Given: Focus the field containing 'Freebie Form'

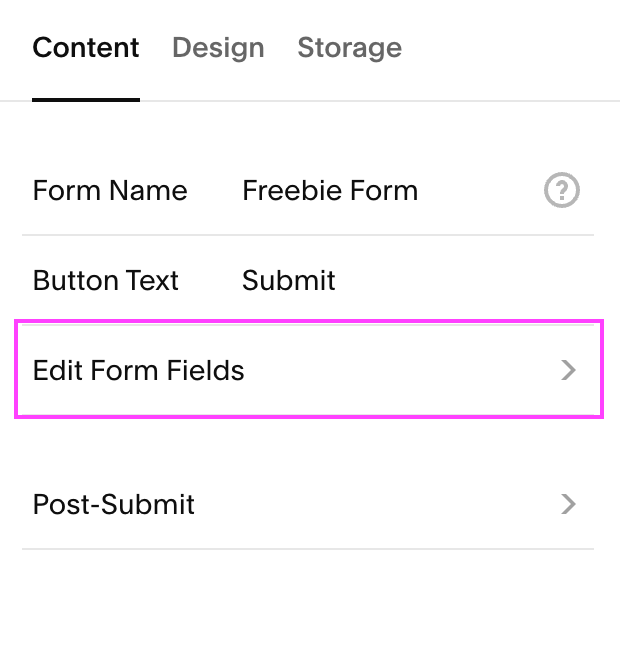Looking at the screenshot, I should pos(330,191).
